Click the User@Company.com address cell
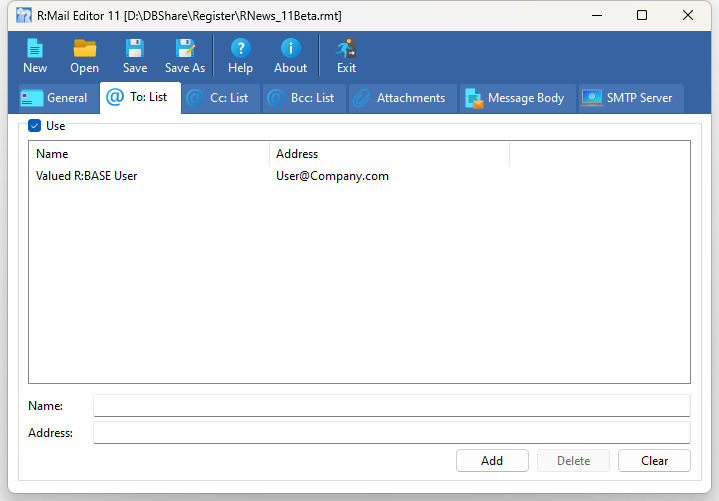719x501 pixels. click(332, 176)
